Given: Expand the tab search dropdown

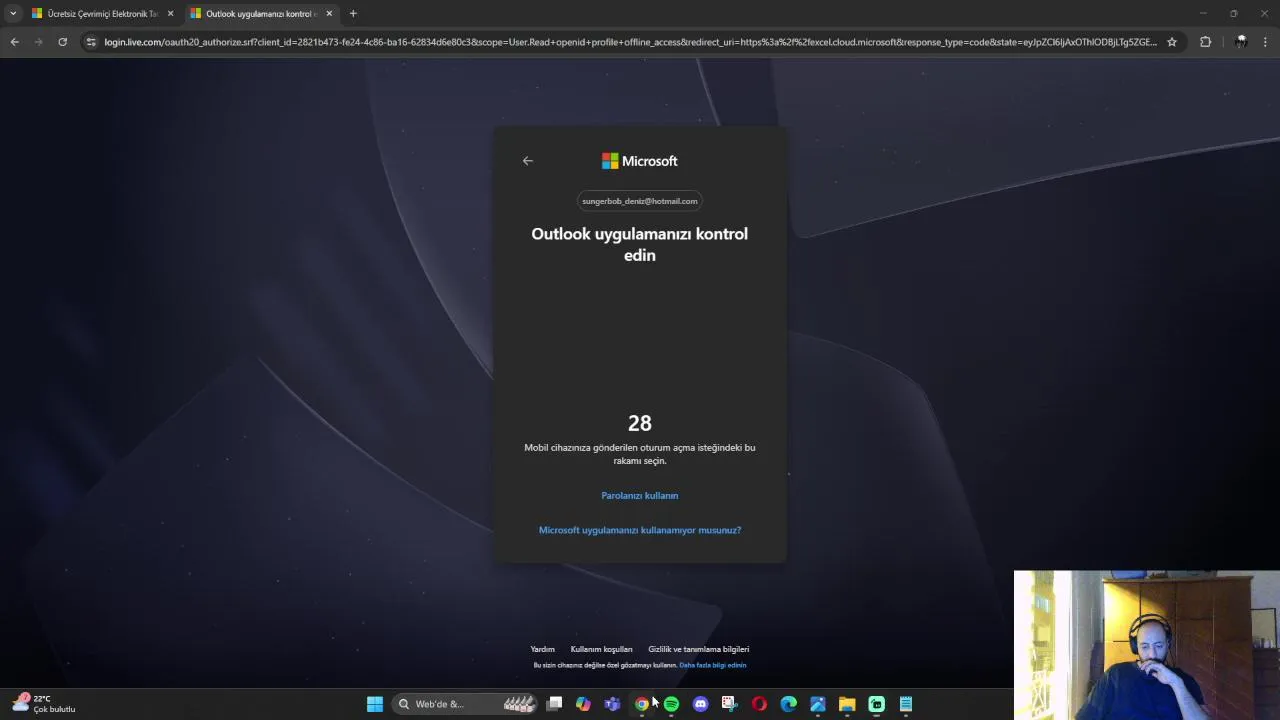Looking at the screenshot, I should pos(13,14).
